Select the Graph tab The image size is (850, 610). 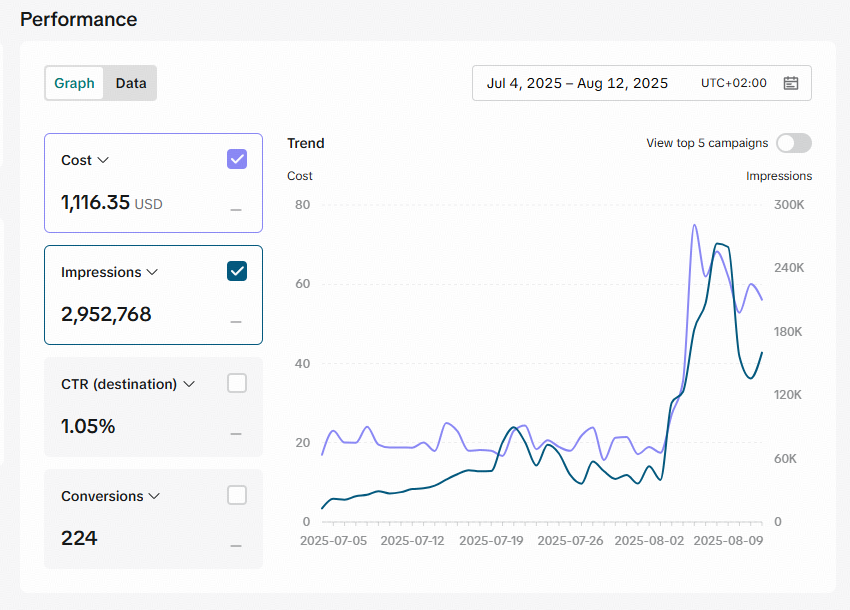point(74,83)
